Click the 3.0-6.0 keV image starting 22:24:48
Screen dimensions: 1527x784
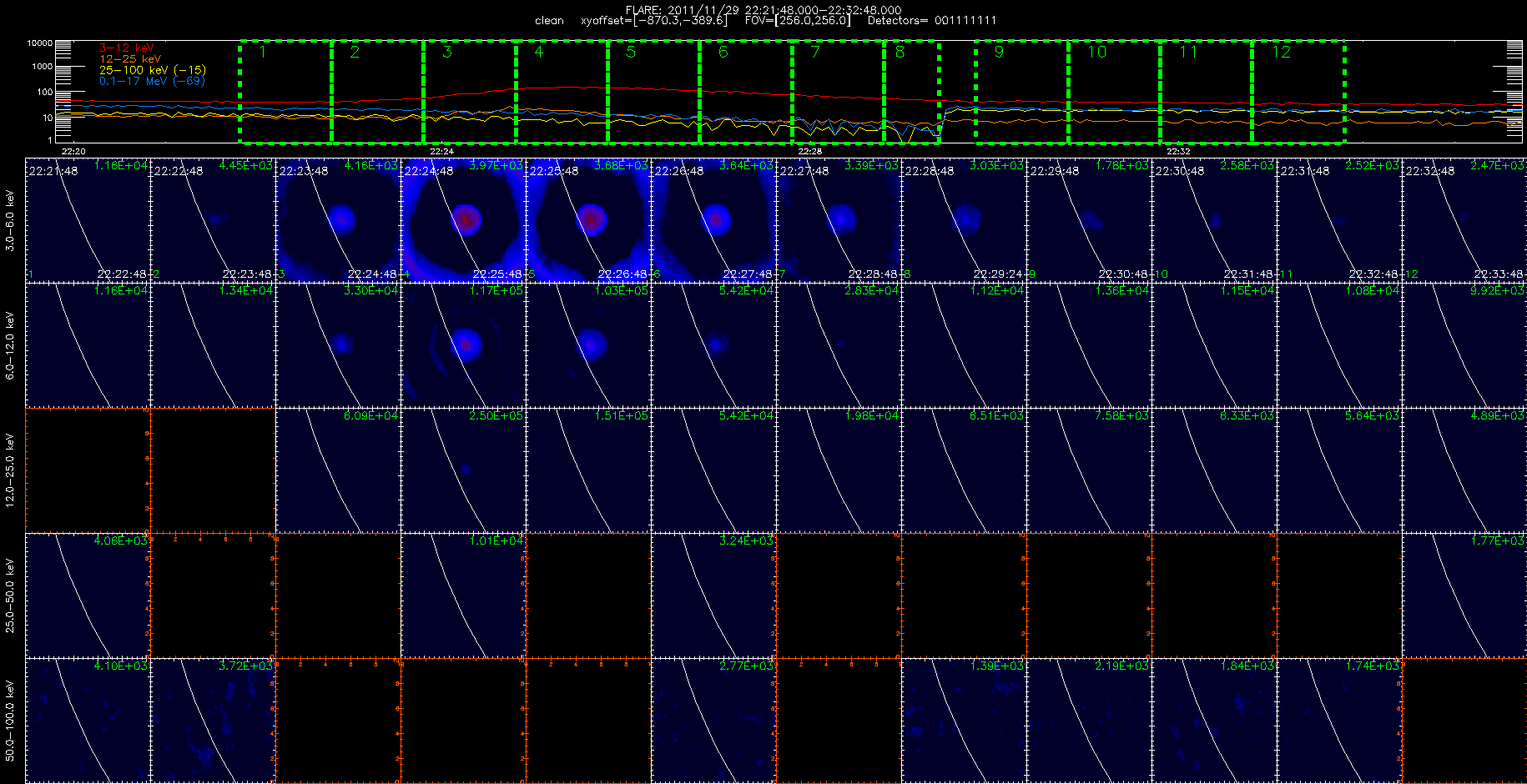click(464, 220)
